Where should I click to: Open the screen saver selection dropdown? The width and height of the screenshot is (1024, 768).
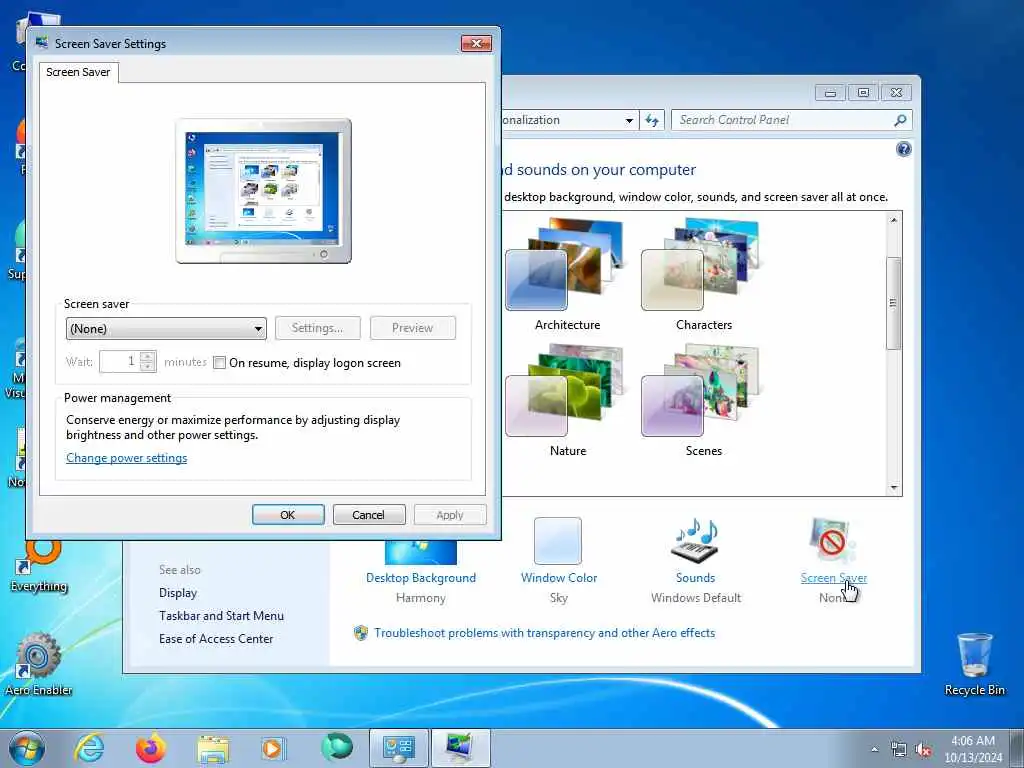(x=166, y=328)
